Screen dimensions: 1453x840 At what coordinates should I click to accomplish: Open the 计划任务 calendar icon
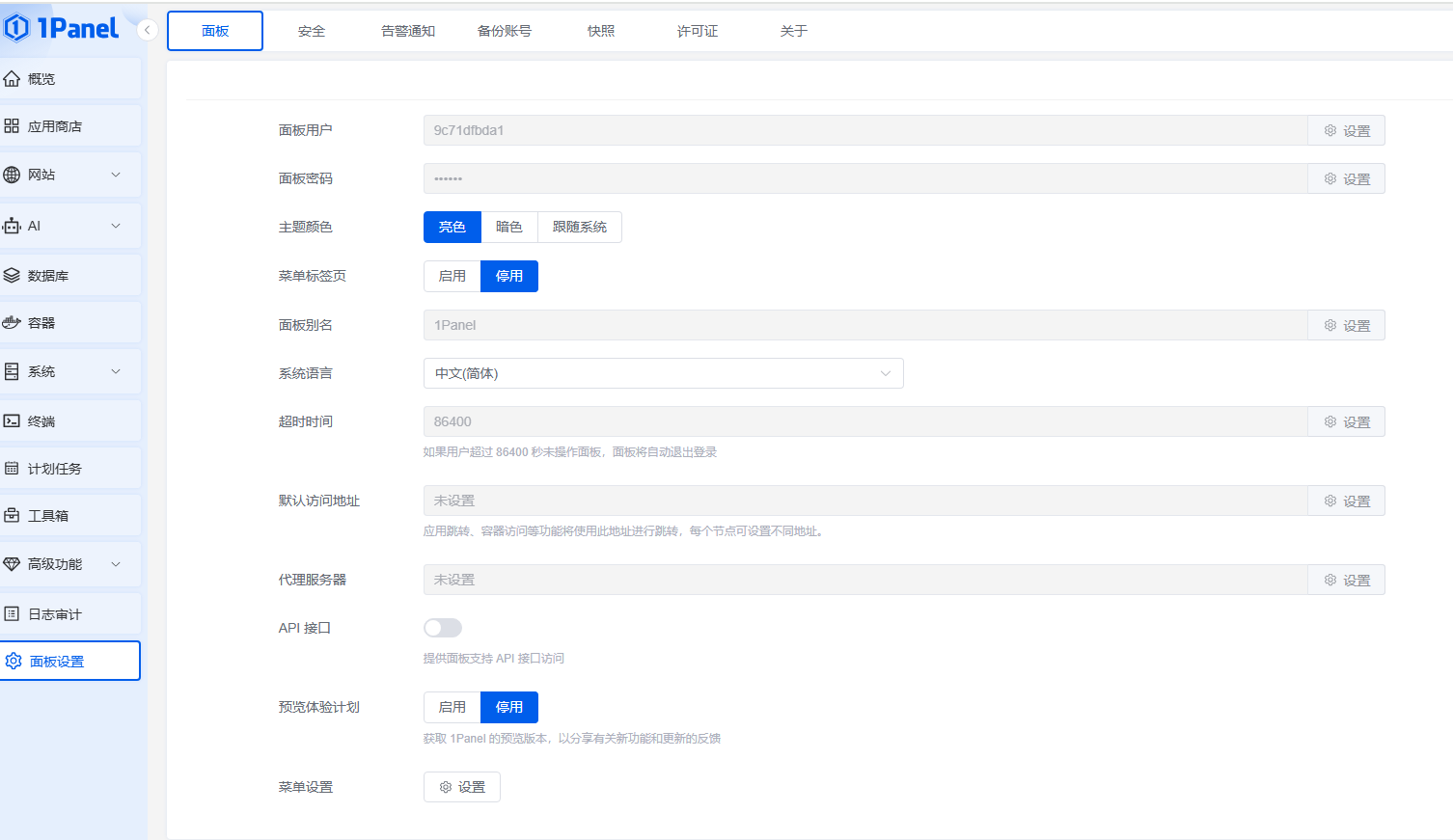coord(12,469)
